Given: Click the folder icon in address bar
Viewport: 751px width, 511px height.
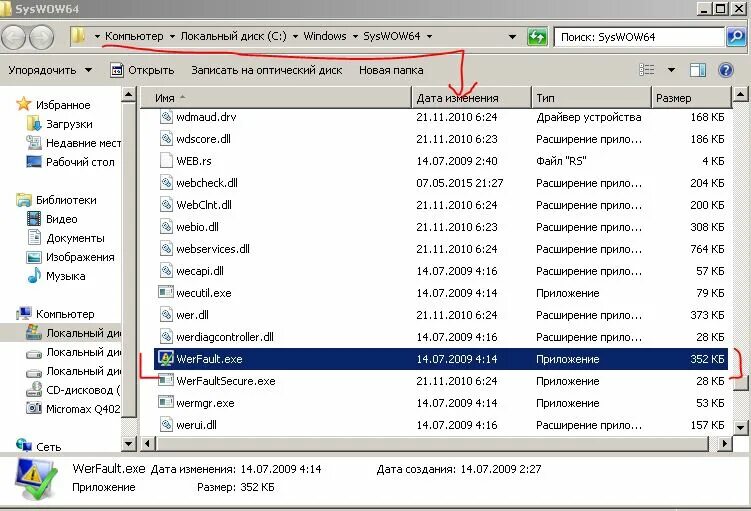Looking at the screenshot, I should (78, 35).
